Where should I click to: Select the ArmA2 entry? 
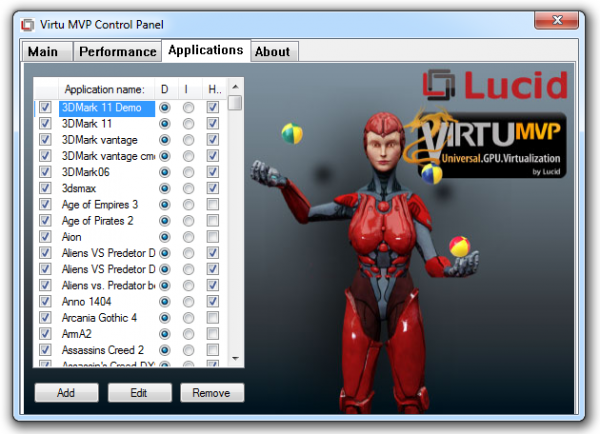77,334
